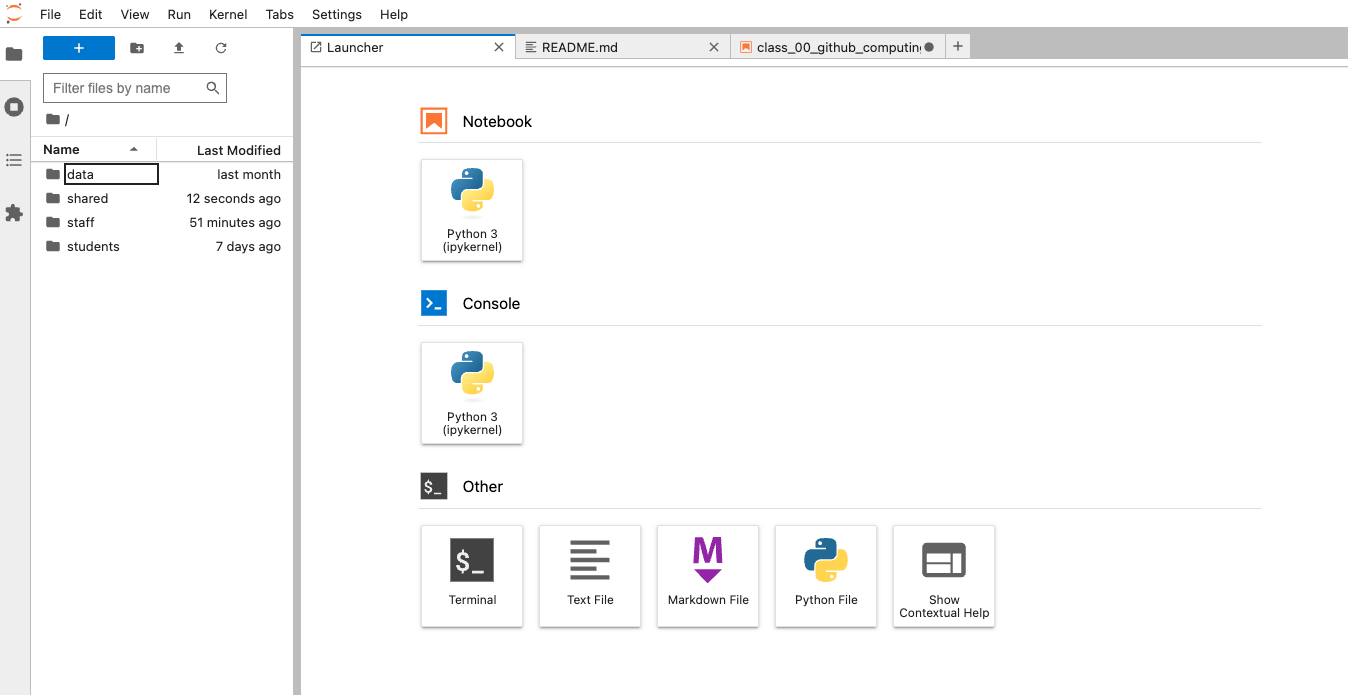Sort files by Last Modified column
Screen dimensions: 1348x695
(238, 150)
